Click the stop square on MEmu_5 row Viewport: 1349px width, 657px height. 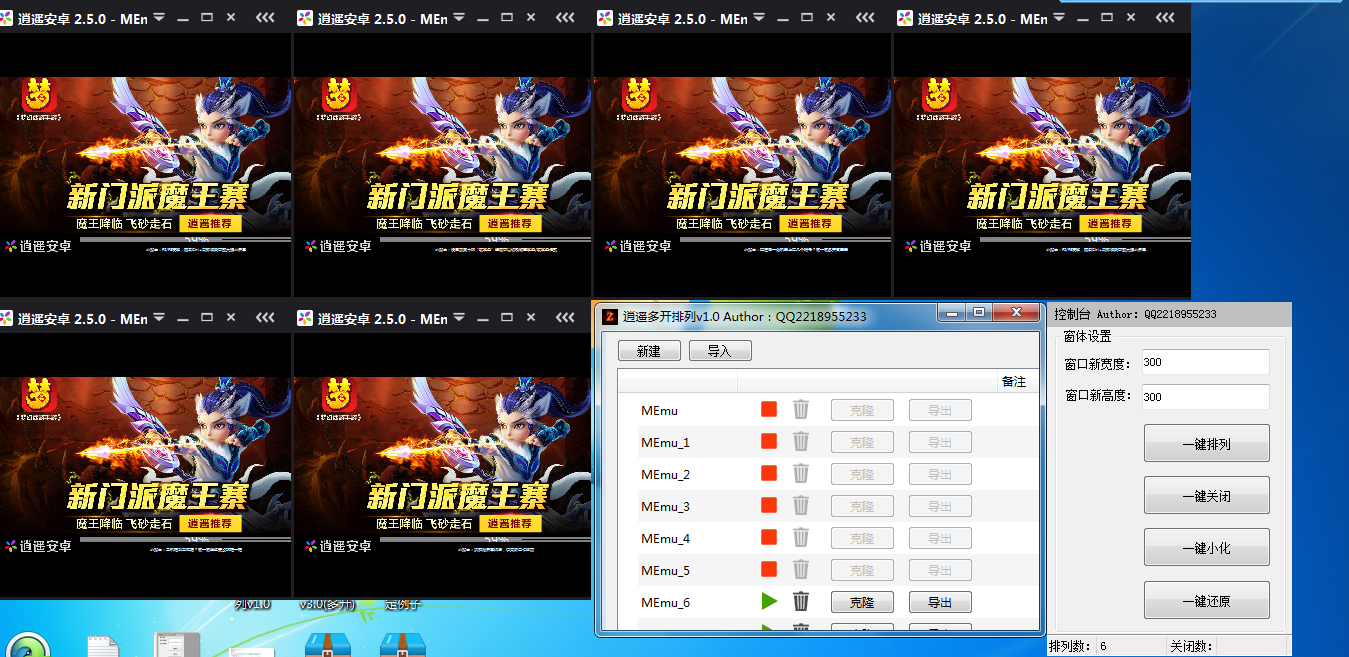(x=769, y=569)
